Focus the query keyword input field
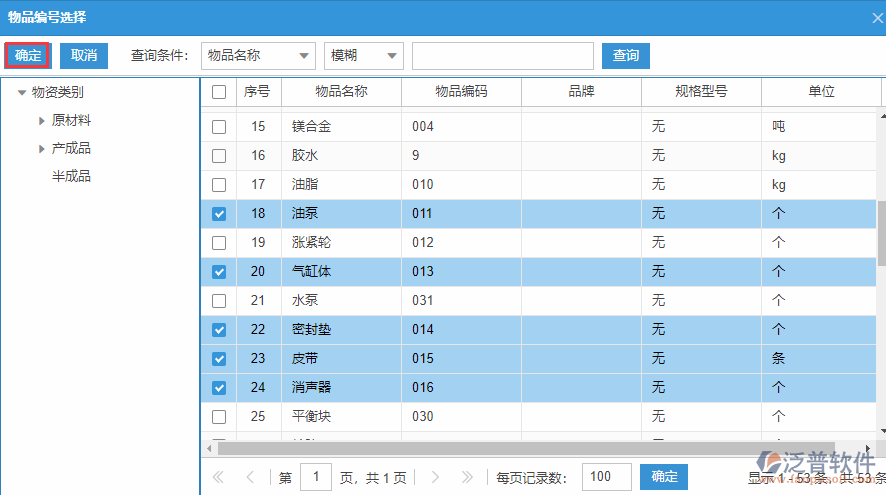Image resolution: width=886 pixels, height=495 pixels. click(x=503, y=55)
